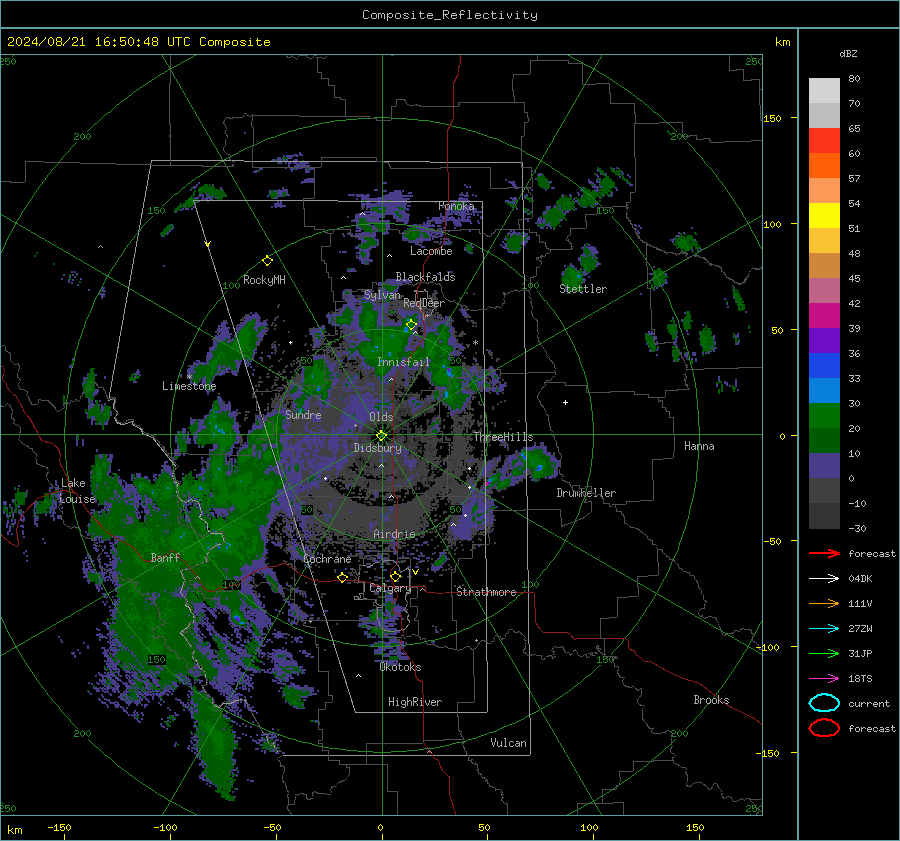Viewport: 900px width, 841px height.
Task: Click the red forecast ellipse icon
Action: pos(824,728)
